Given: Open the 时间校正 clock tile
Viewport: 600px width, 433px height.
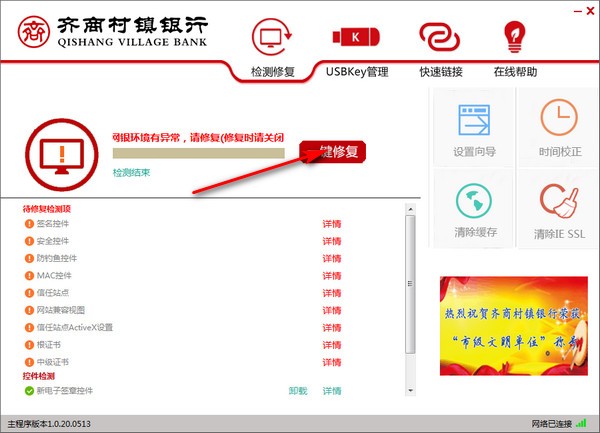Looking at the screenshot, I should (x=559, y=127).
